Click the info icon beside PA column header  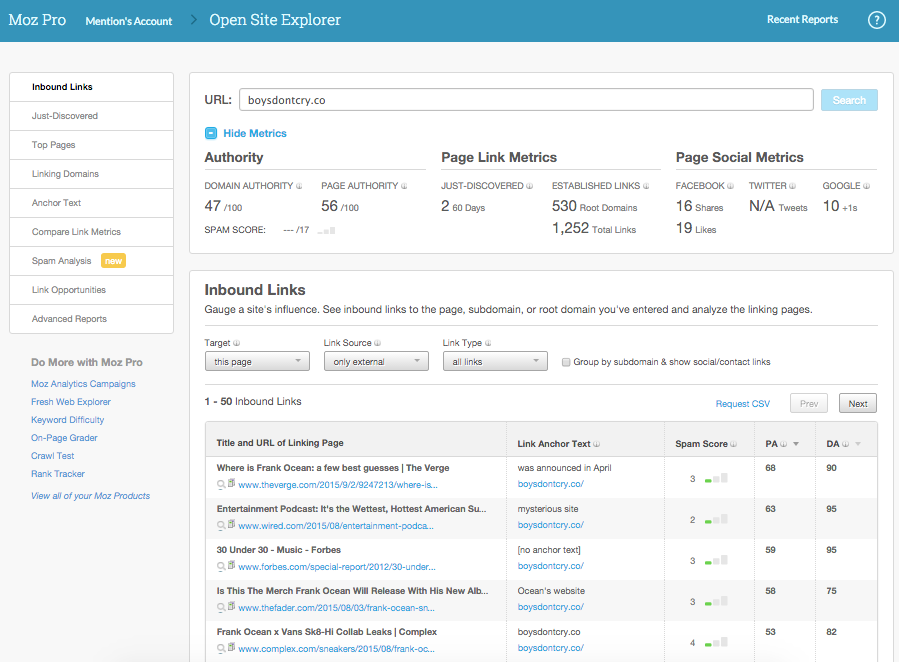pyautogui.click(x=783, y=444)
